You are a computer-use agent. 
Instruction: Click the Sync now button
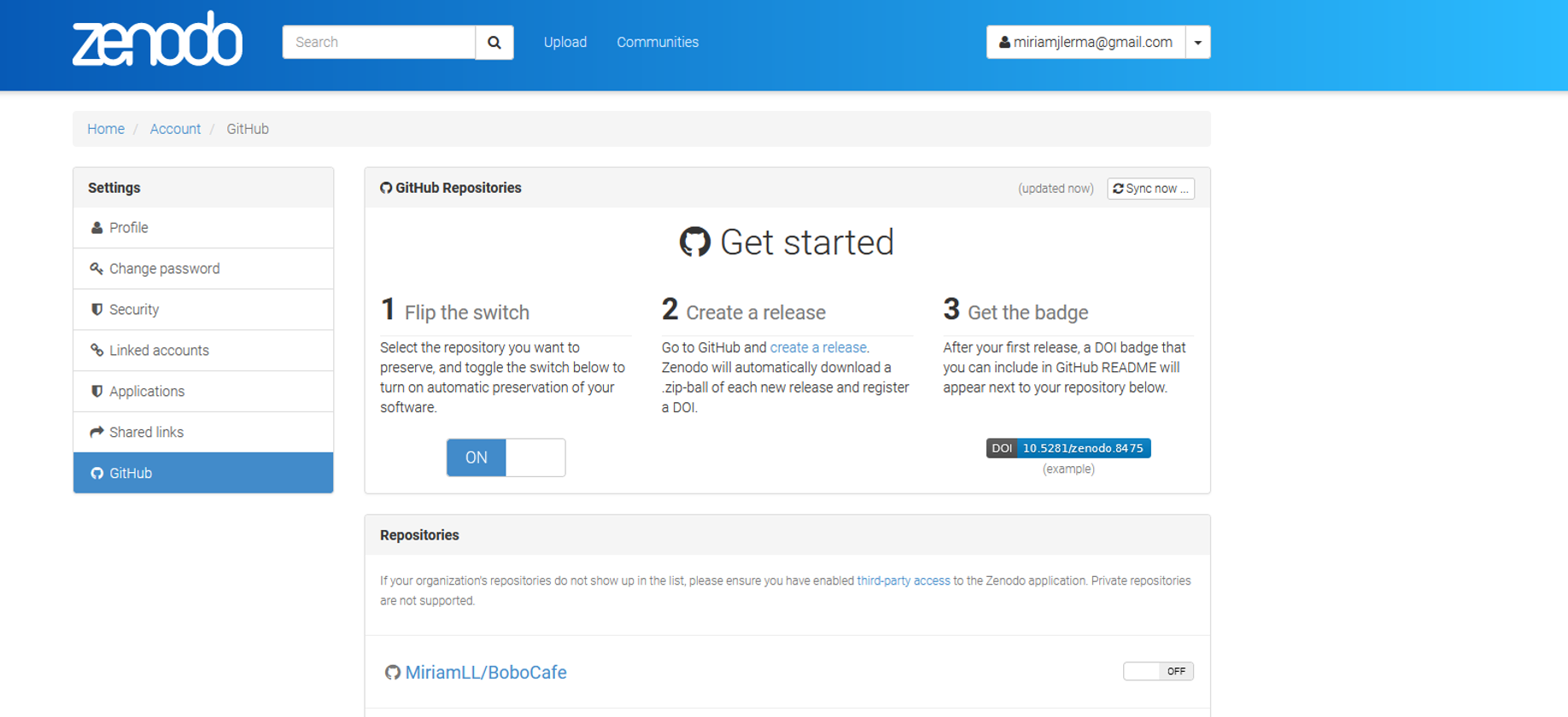point(1150,189)
